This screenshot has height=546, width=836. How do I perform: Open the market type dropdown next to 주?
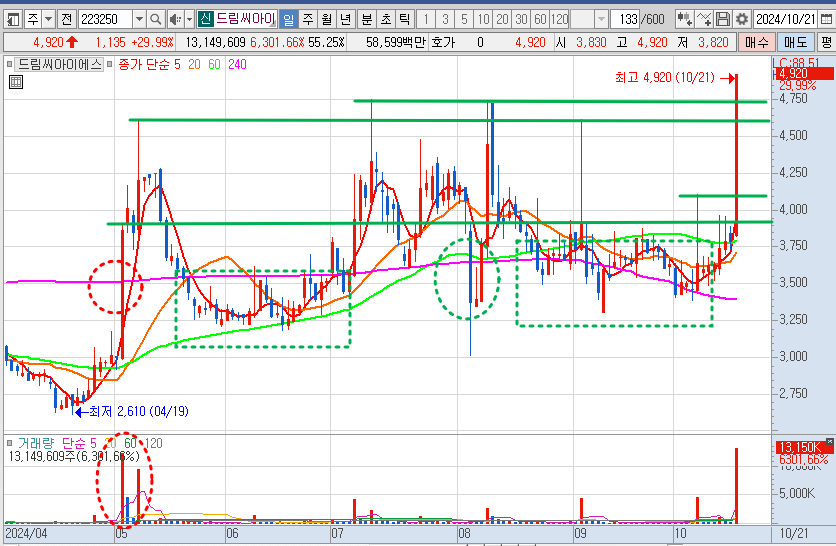coord(49,20)
